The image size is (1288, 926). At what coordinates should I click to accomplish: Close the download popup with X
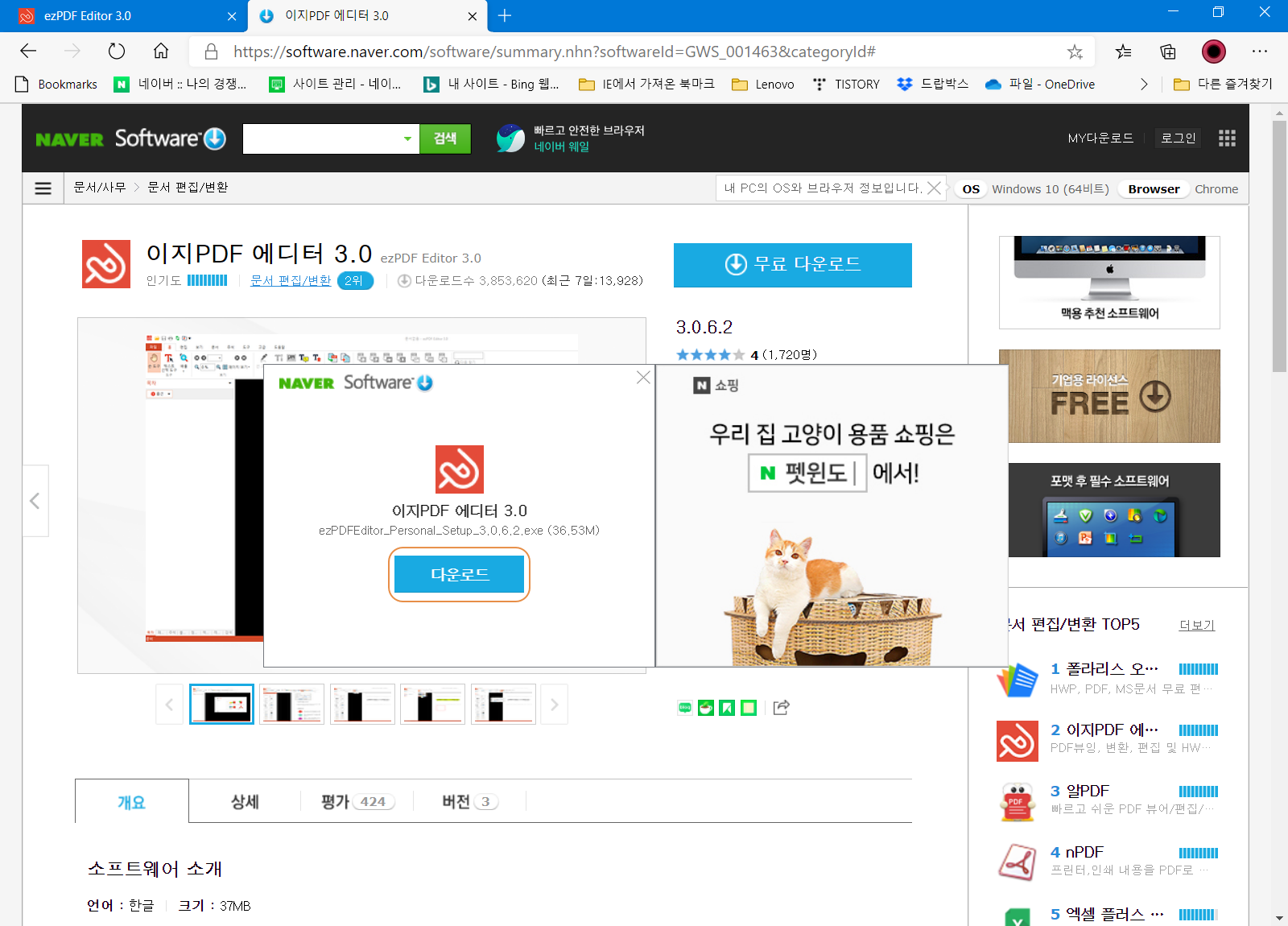coord(643,378)
